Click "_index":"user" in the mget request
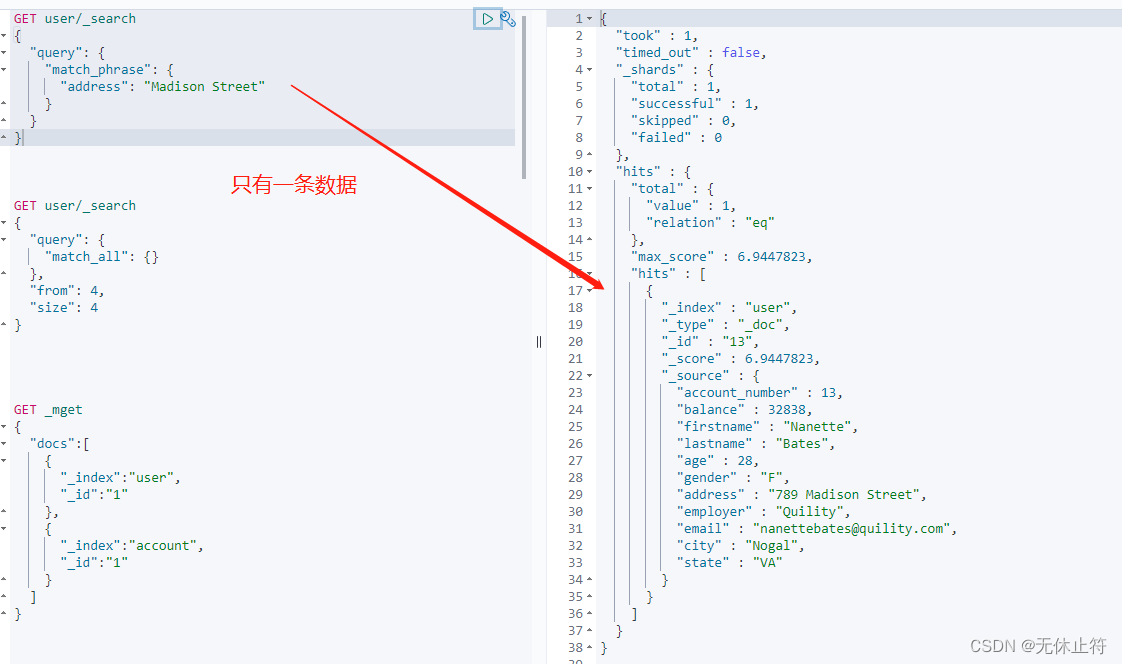1122x664 pixels. pyautogui.click(x=120, y=478)
